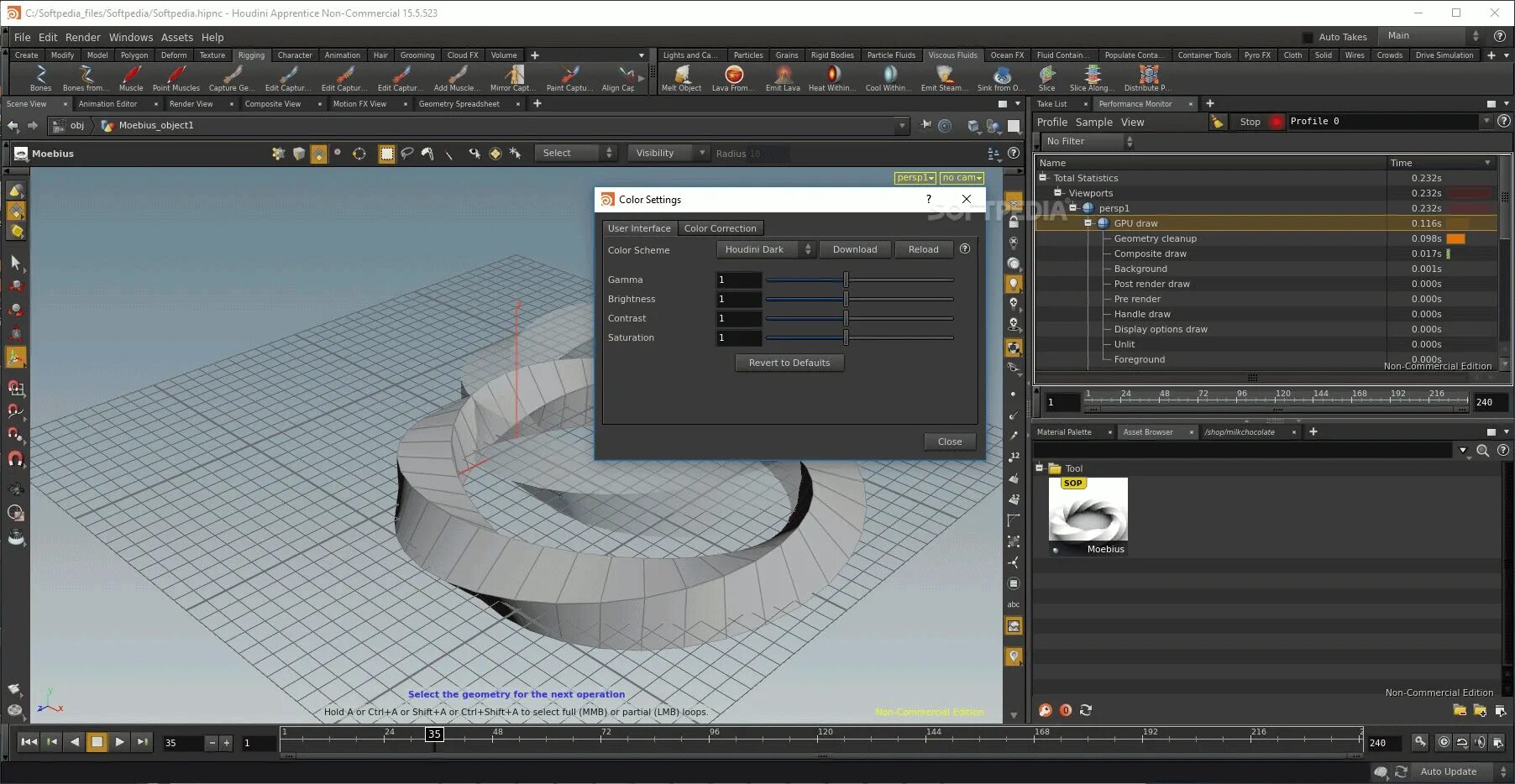
Task: Jump to first frame in playbar
Action: (29, 742)
